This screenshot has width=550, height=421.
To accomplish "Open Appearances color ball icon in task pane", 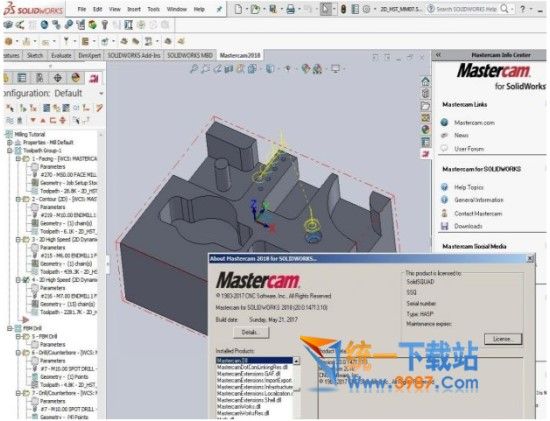I will (425, 129).
